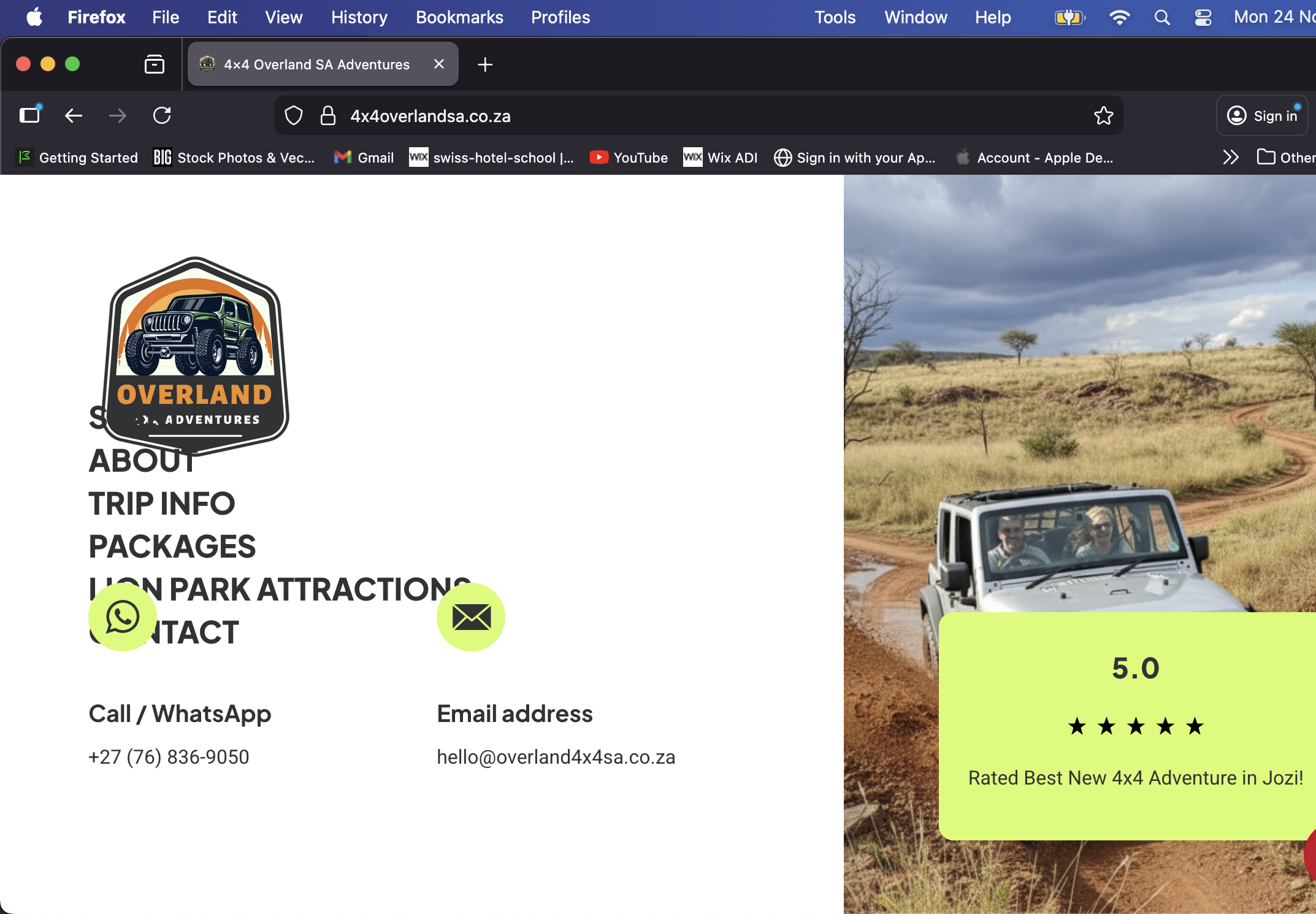Bookmark this page with star icon

[x=1103, y=116]
